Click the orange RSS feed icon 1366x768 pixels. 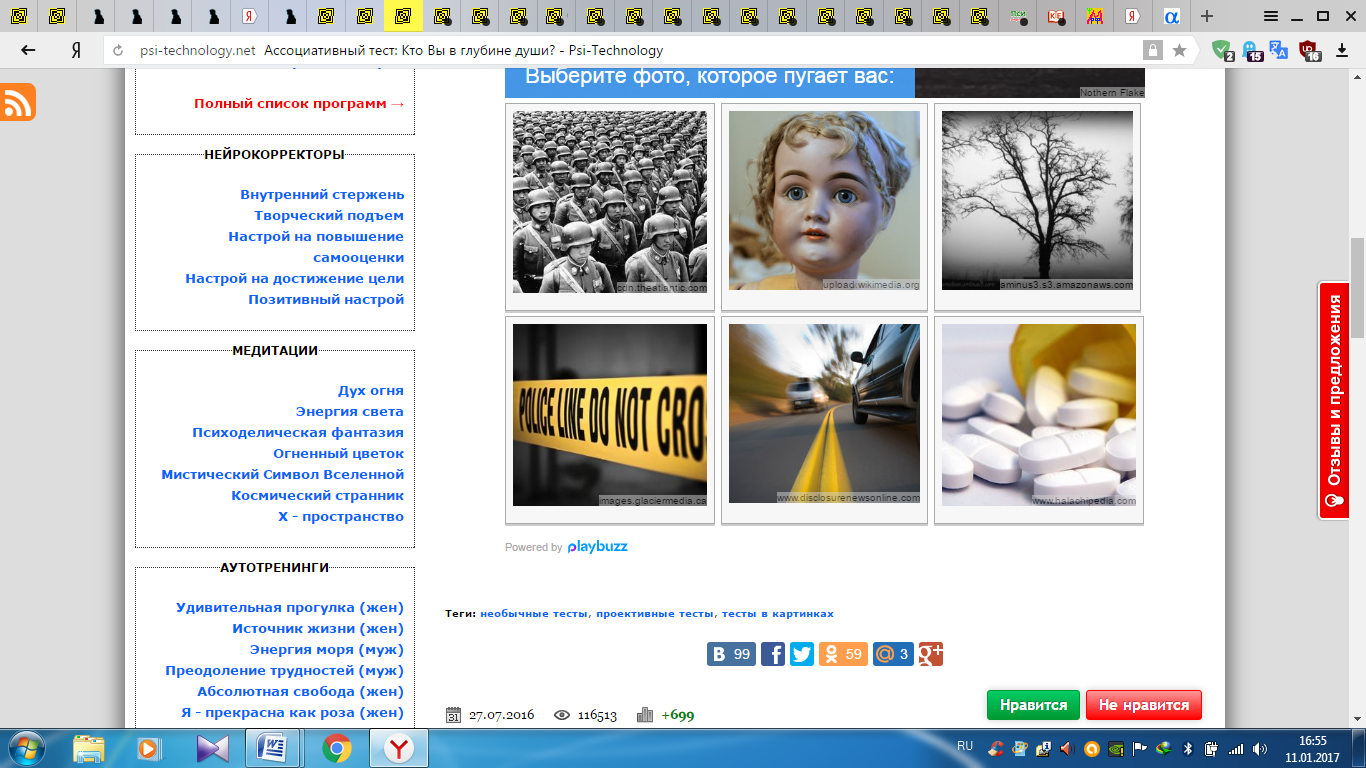[x=18, y=103]
